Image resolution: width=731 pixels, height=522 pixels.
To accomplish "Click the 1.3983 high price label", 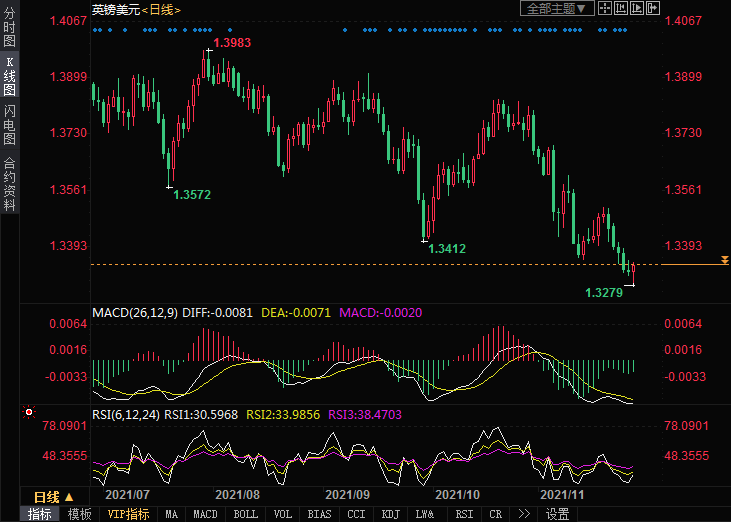I will 232,43.
